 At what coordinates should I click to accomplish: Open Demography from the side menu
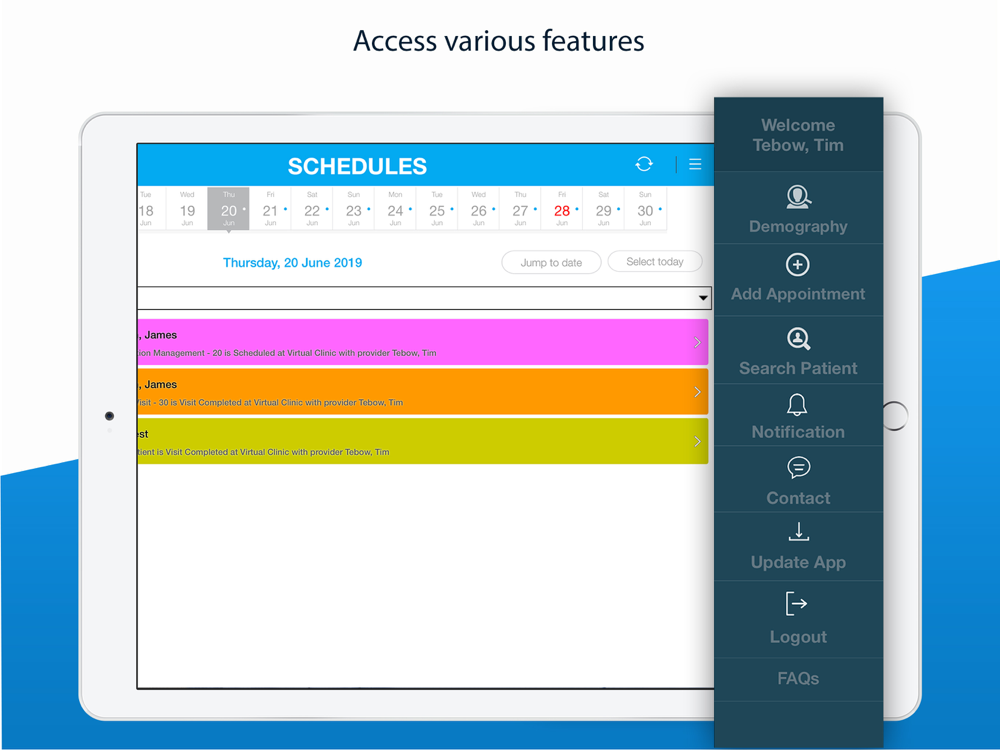(x=798, y=208)
